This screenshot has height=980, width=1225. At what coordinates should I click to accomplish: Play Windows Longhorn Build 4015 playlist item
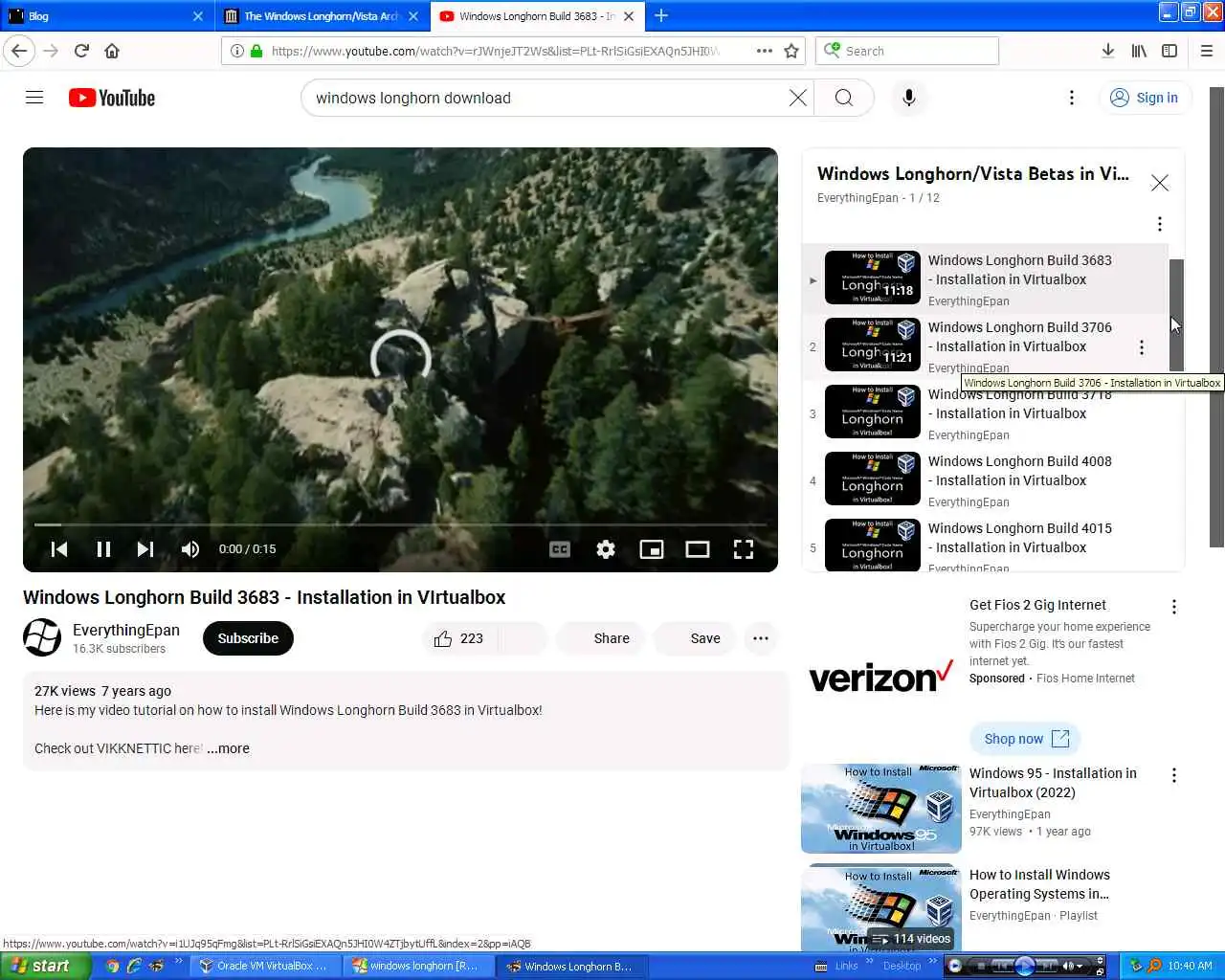986,544
